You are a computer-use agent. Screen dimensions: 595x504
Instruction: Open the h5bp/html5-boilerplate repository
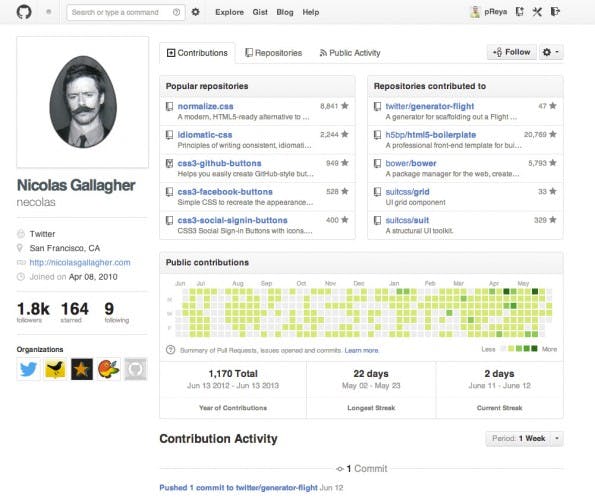click(x=431, y=135)
